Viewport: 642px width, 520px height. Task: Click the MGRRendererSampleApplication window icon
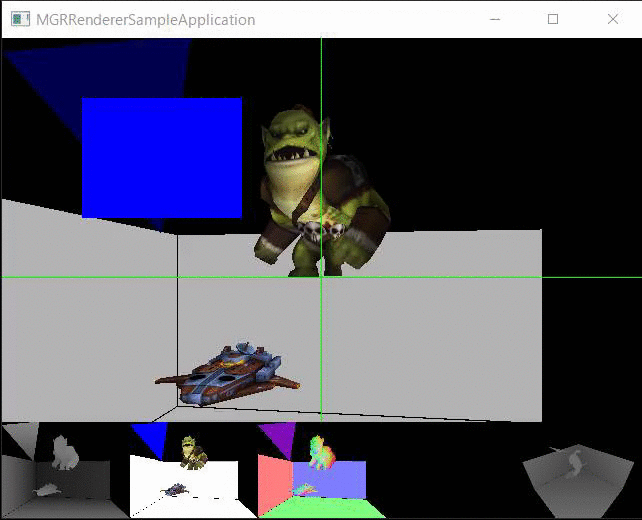(x=20, y=19)
